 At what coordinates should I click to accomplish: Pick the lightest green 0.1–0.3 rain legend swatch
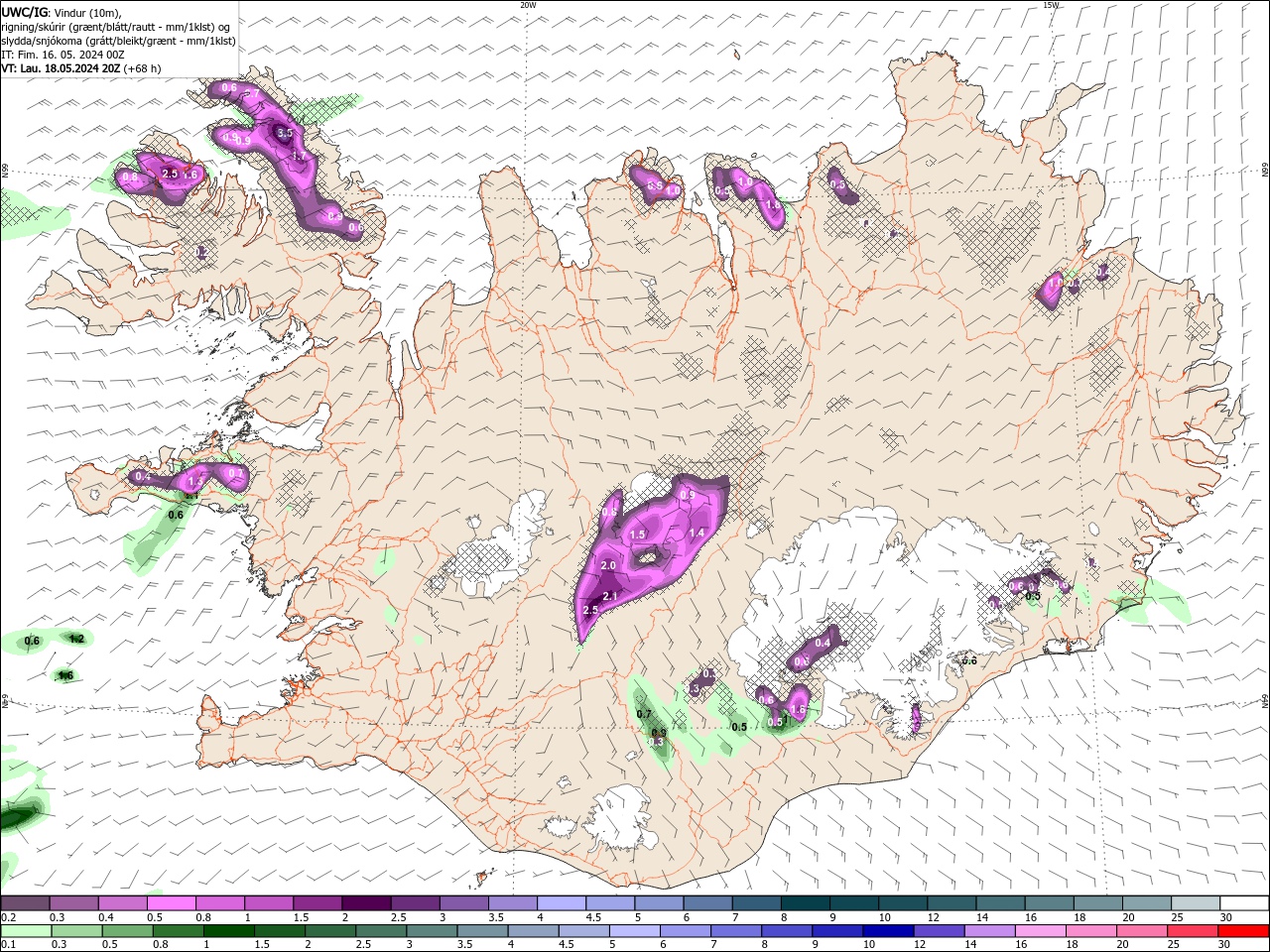coord(27,931)
